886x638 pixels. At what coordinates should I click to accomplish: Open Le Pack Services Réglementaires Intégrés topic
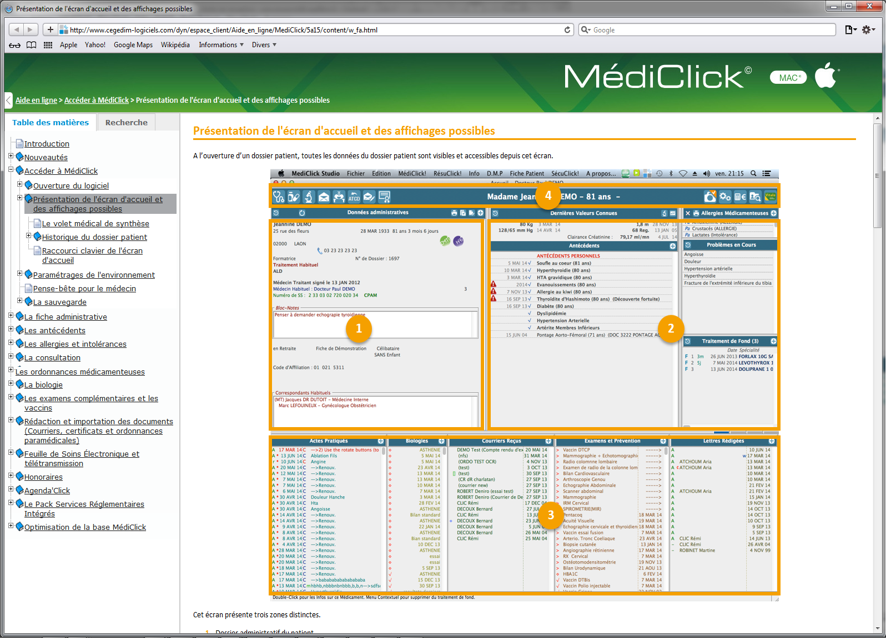pos(84,509)
